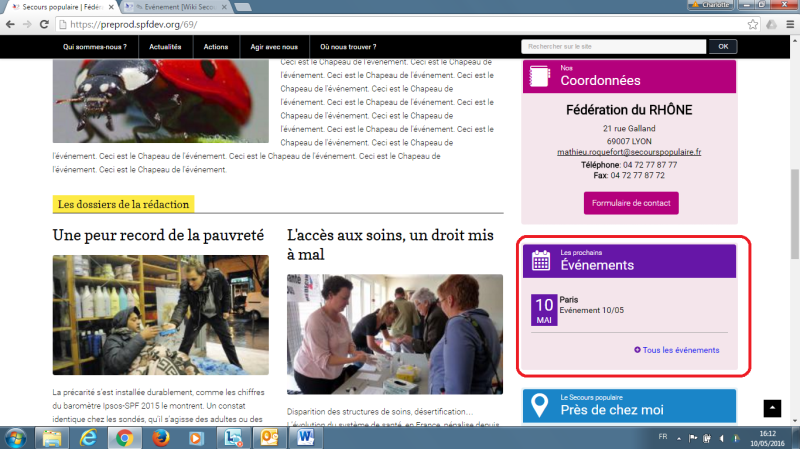This screenshot has height=449, width=800.
Task: Click the Action Center flag tray icon
Action: click(692, 438)
